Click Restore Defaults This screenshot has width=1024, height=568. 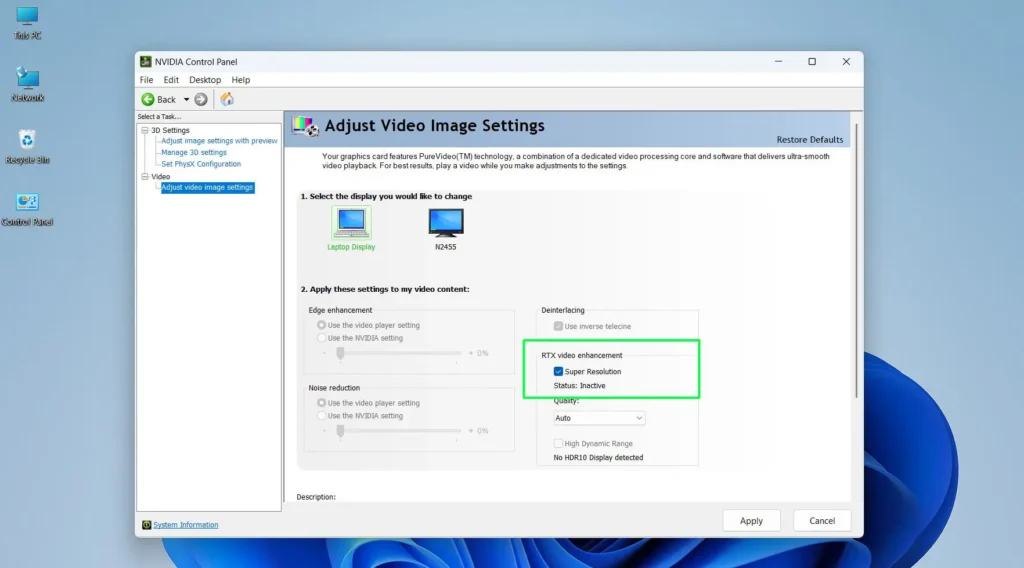(x=809, y=140)
